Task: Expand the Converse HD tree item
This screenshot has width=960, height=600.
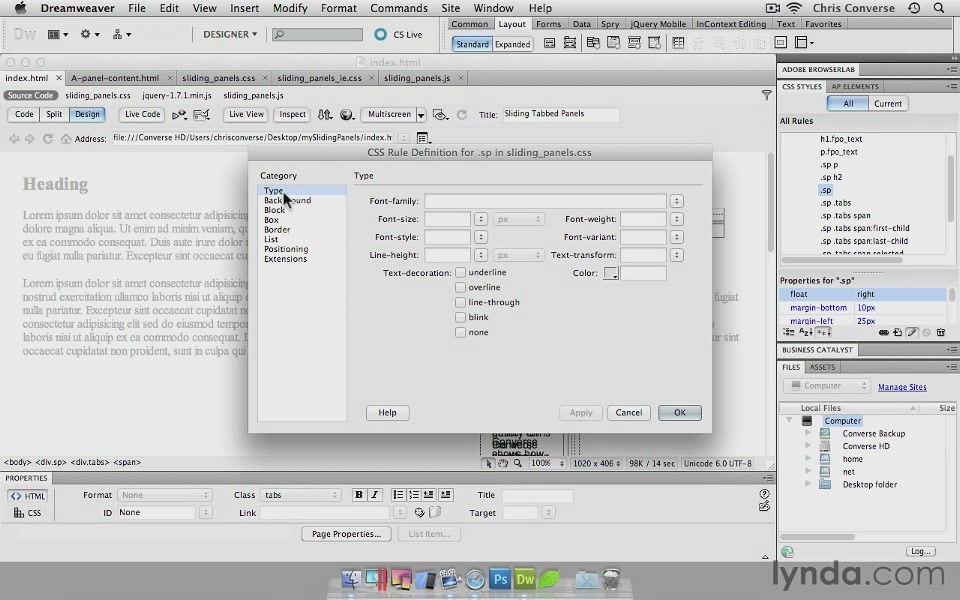Action: tap(808, 446)
